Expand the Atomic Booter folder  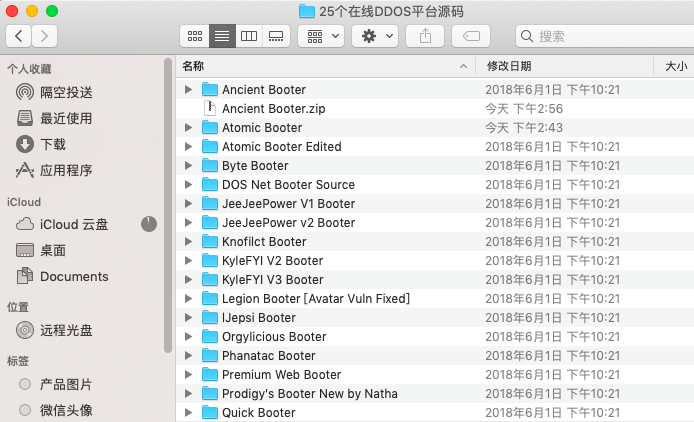[189, 128]
